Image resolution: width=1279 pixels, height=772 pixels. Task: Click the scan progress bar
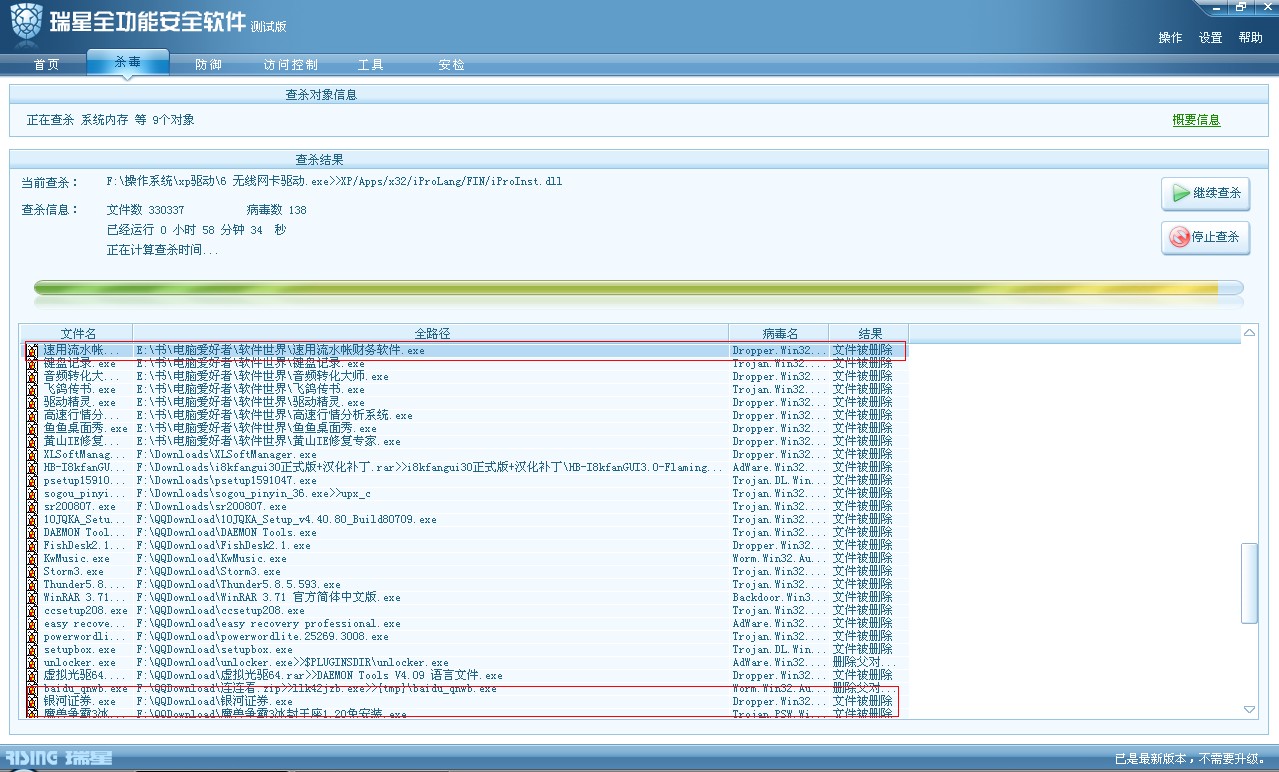tap(639, 289)
